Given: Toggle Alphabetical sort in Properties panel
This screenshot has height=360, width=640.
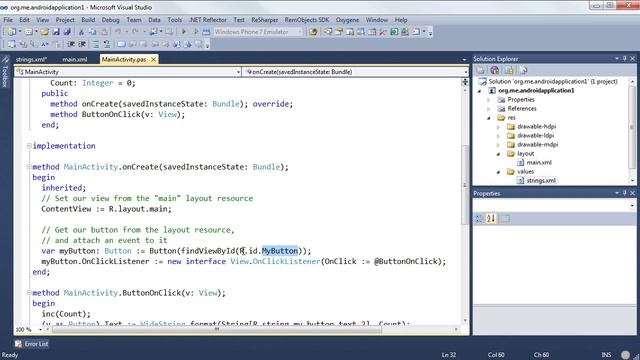Looking at the screenshot, I should click(x=491, y=219).
